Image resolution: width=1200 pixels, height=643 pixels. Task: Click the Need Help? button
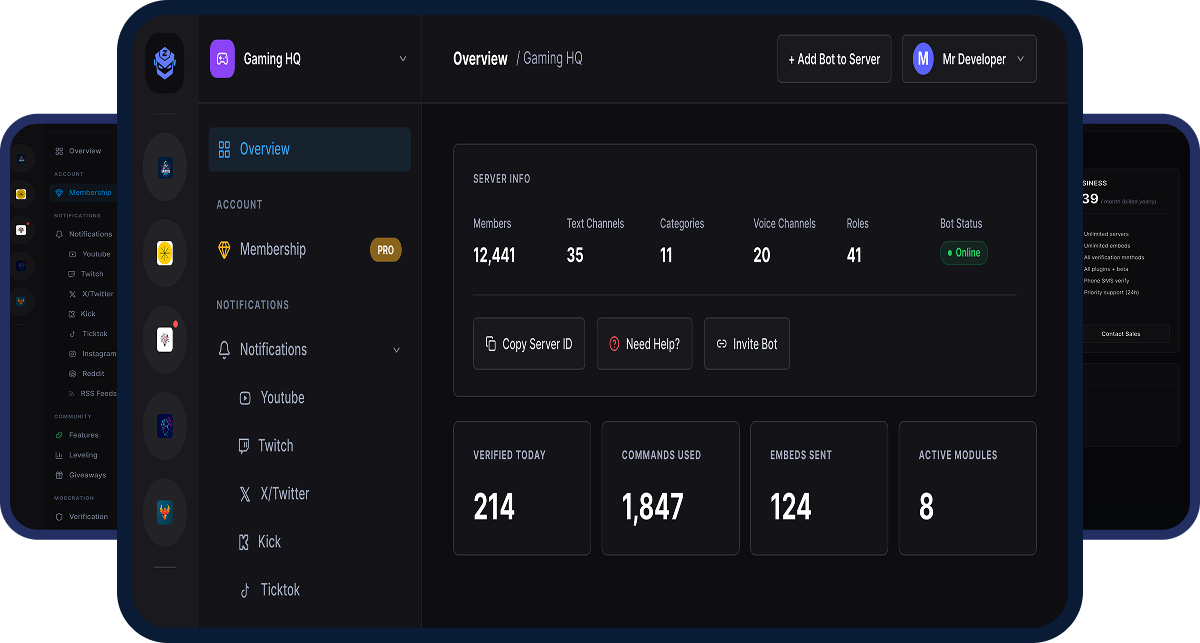point(645,344)
